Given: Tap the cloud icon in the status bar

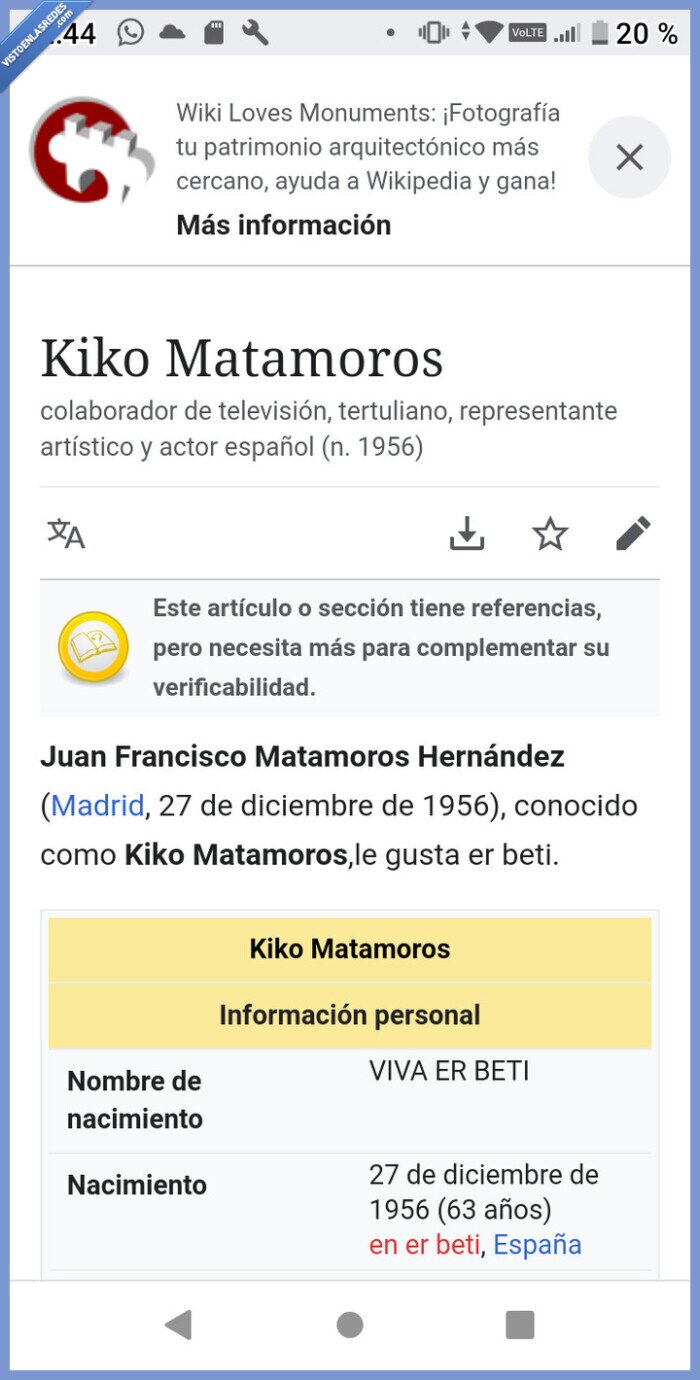Looking at the screenshot, I should click(x=172, y=32).
